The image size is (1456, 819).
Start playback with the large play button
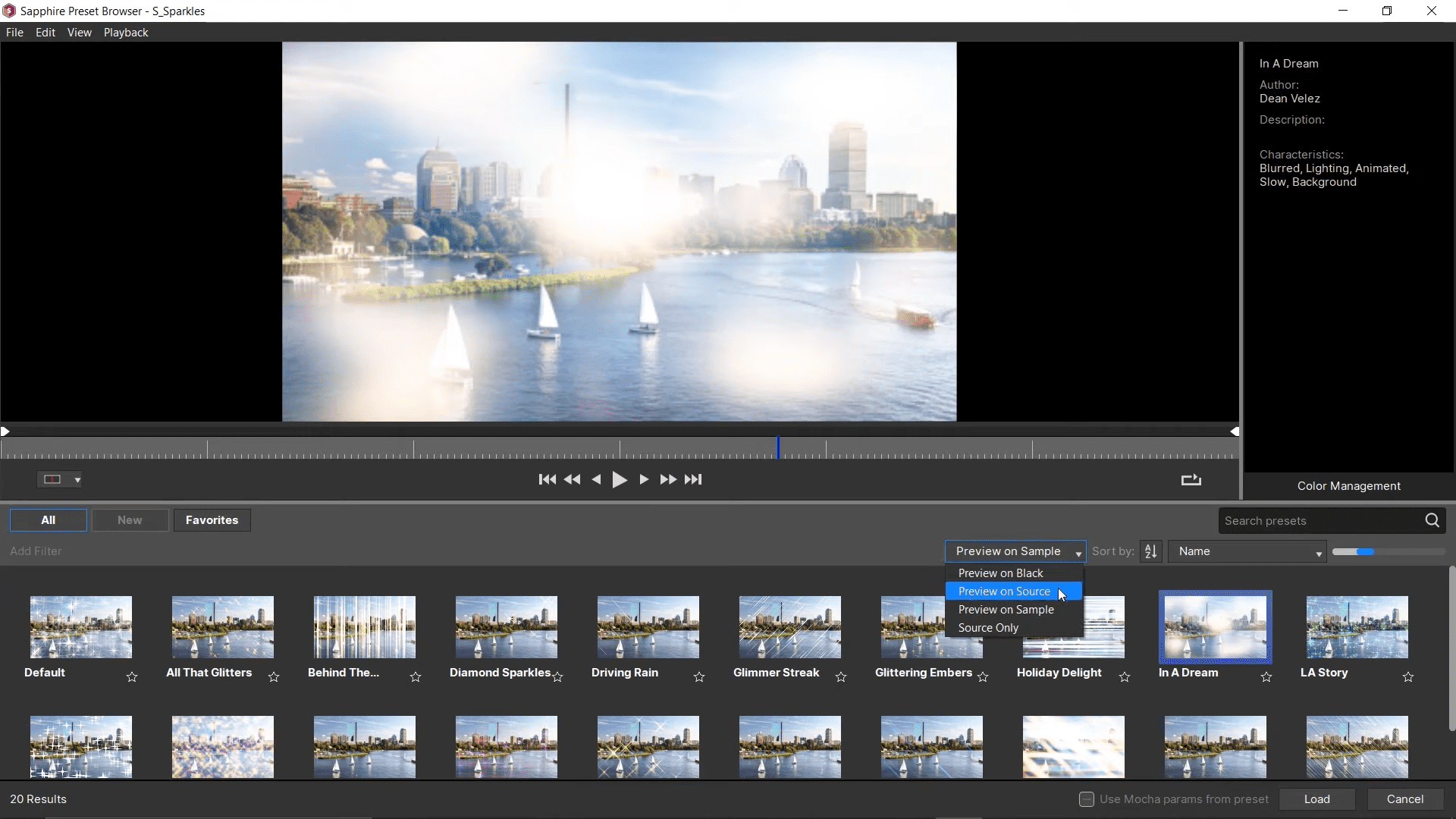(620, 479)
